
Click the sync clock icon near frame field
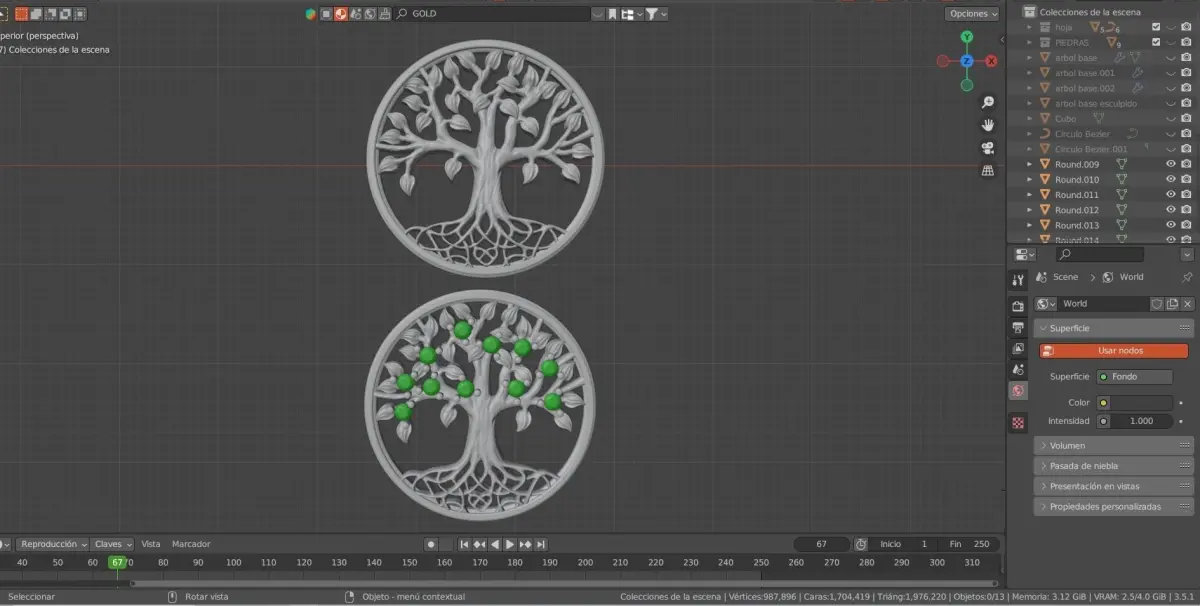click(x=861, y=544)
